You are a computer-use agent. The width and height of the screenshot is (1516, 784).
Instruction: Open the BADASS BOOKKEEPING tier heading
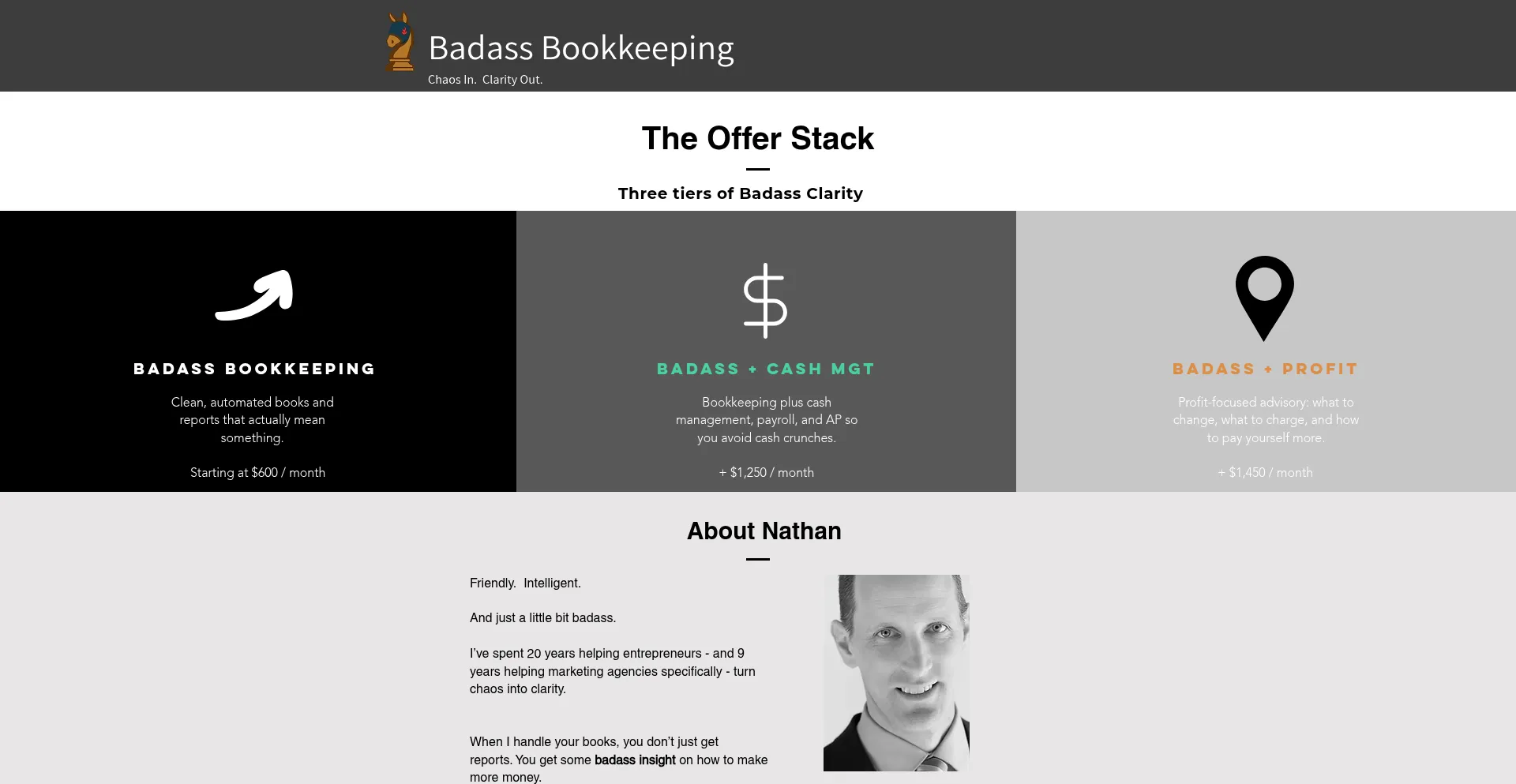[x=254, y=369]
